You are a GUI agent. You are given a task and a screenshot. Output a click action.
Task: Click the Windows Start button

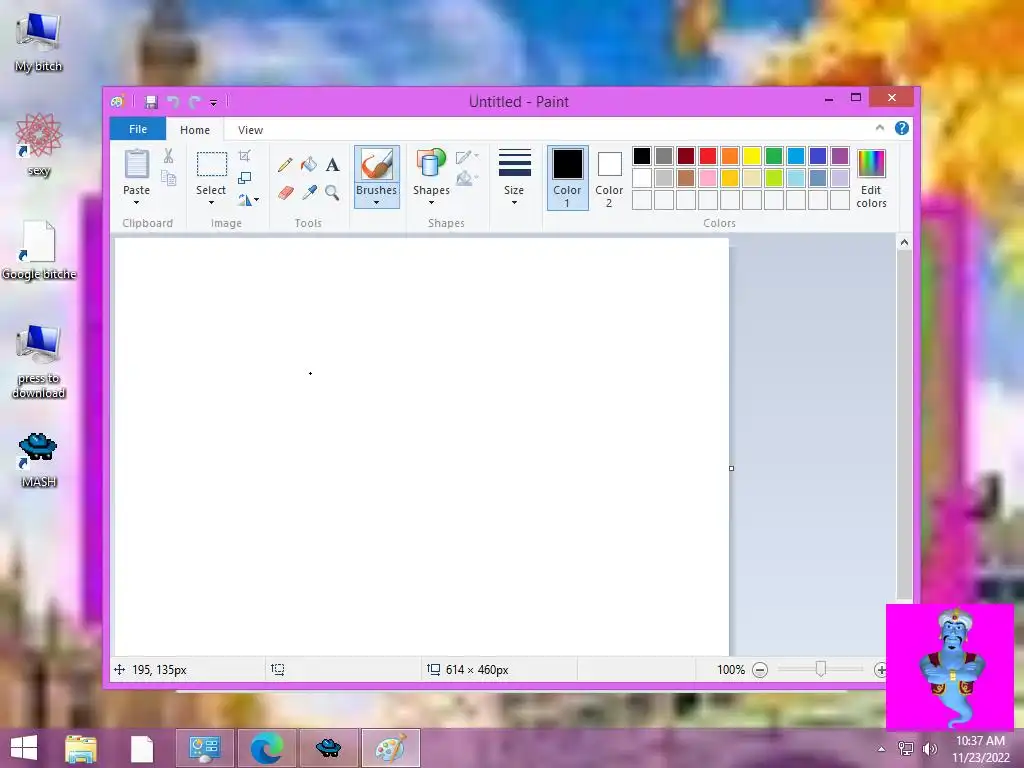(x=24, y=748)
